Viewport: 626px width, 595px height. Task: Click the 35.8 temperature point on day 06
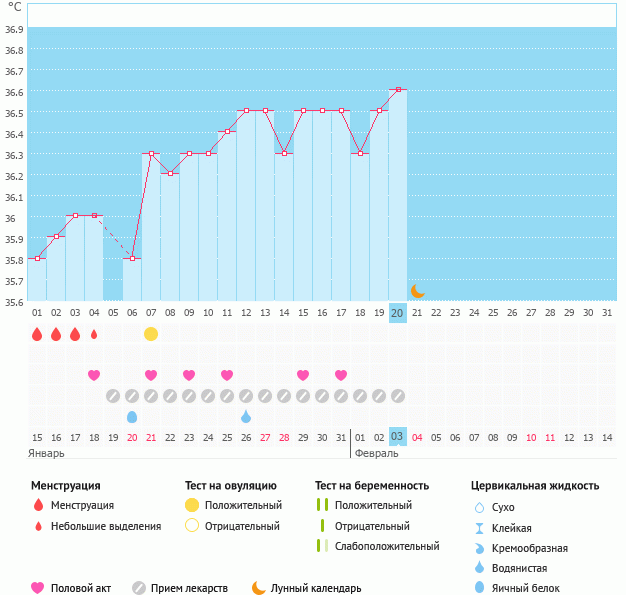click(132, 258)
